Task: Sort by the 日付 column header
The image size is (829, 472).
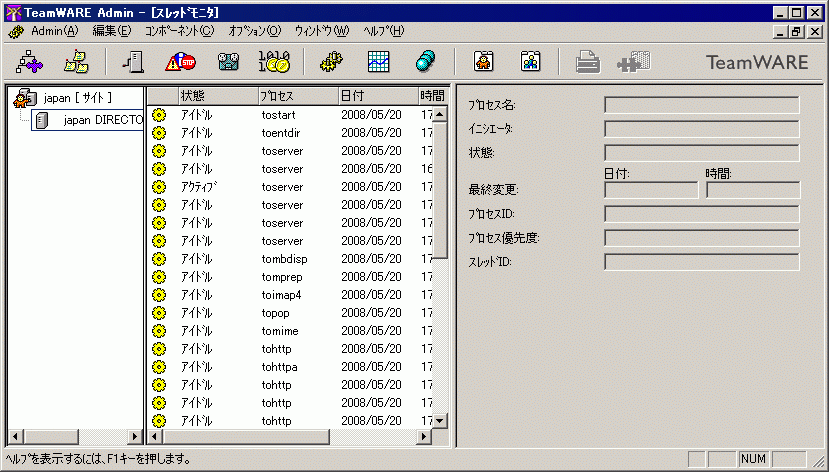Action: 378,96
